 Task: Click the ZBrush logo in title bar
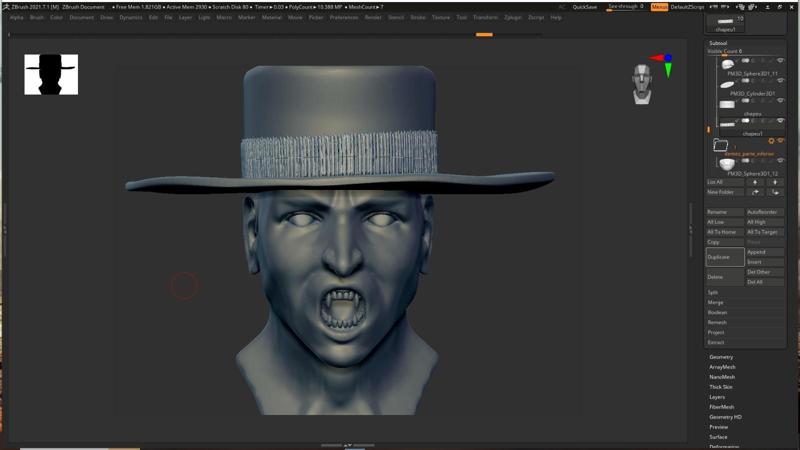point(6,7)
